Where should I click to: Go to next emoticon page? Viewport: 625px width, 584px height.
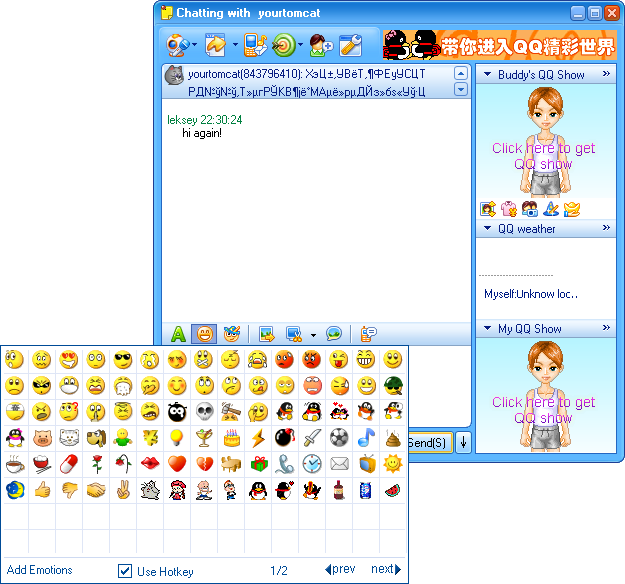[386, 569]
